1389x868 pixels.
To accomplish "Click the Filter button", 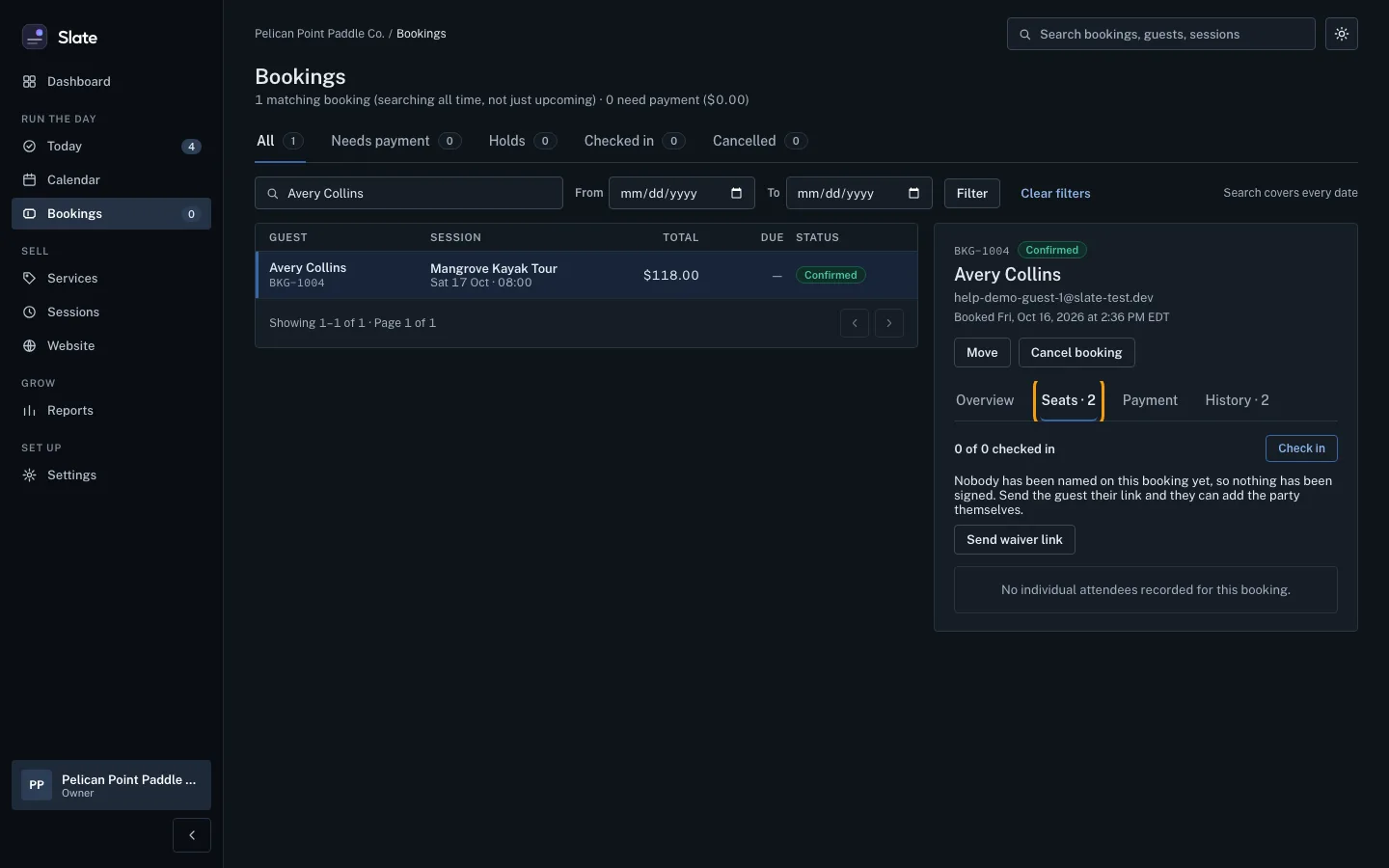I will point(972,193).
